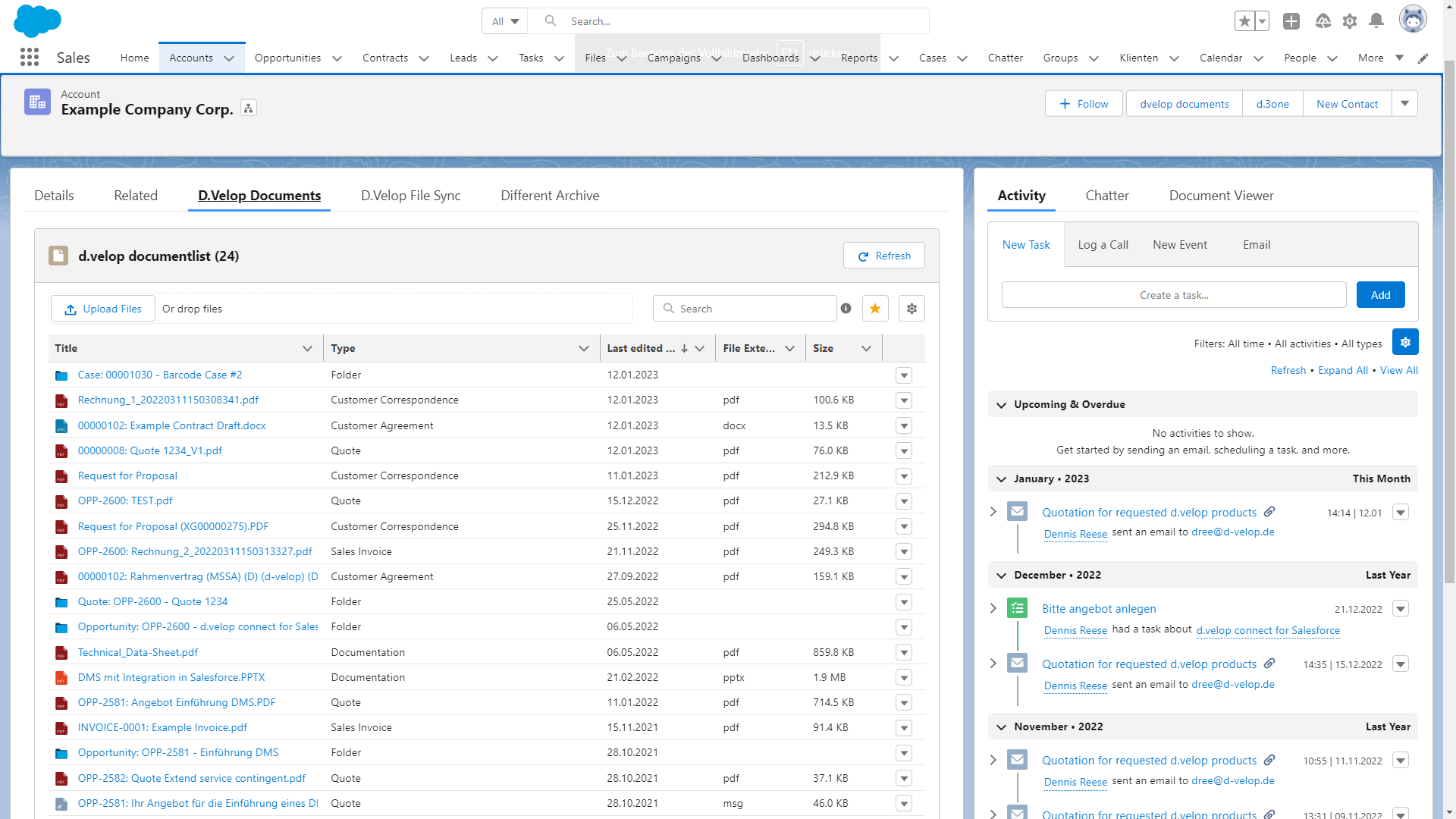Open the Setup gear icon

point(1350,21)
